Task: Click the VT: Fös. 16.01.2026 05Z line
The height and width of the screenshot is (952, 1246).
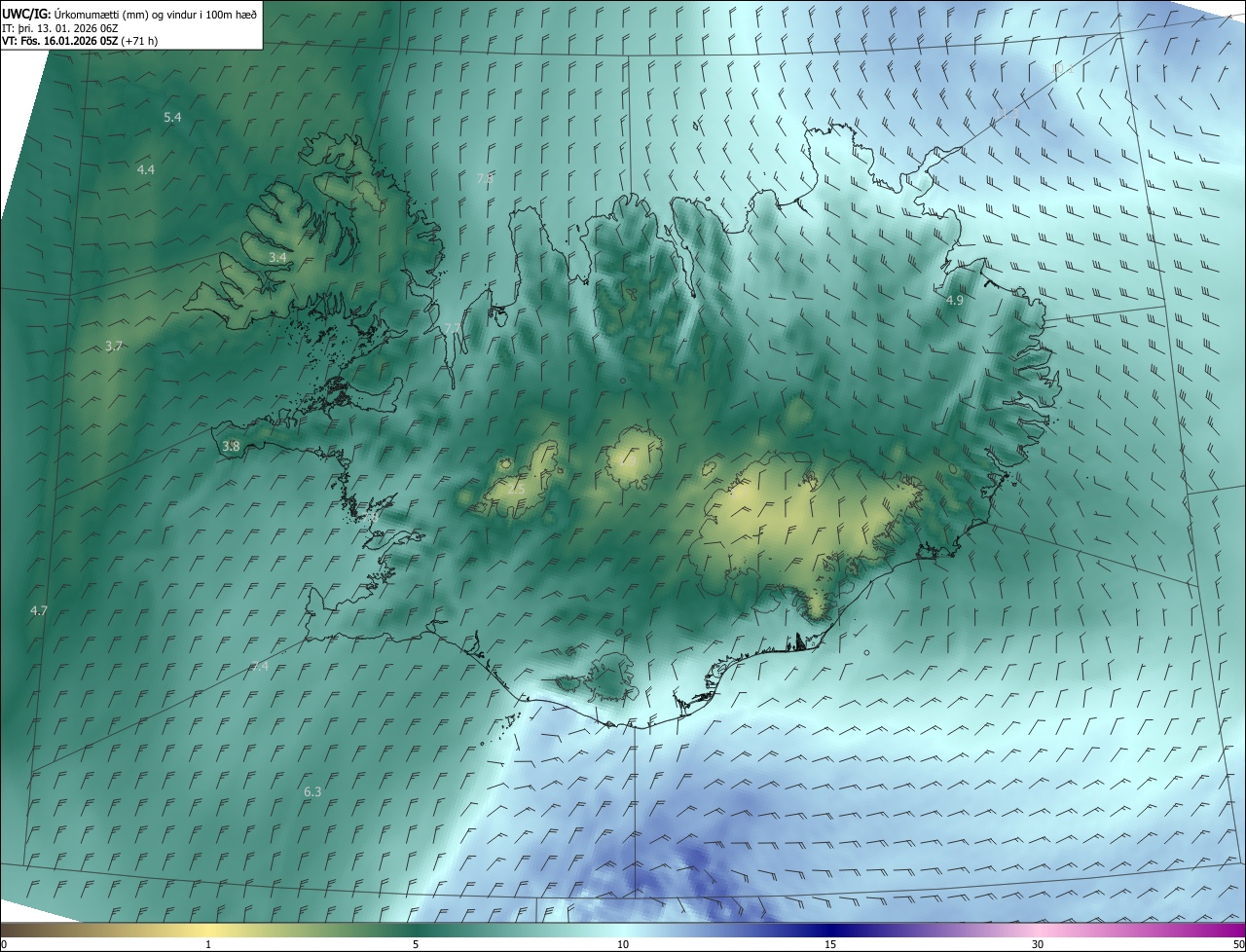Action: [x=80, y=41]
